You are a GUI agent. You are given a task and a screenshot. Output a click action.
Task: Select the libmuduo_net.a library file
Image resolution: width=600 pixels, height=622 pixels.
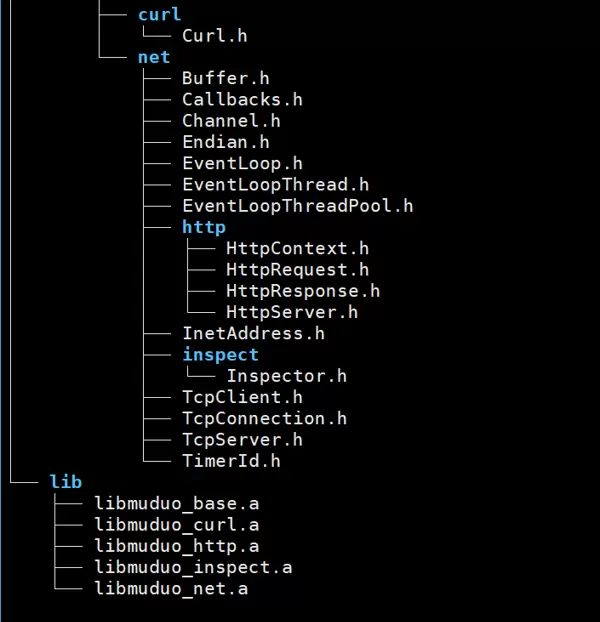(x=171, y=589)
